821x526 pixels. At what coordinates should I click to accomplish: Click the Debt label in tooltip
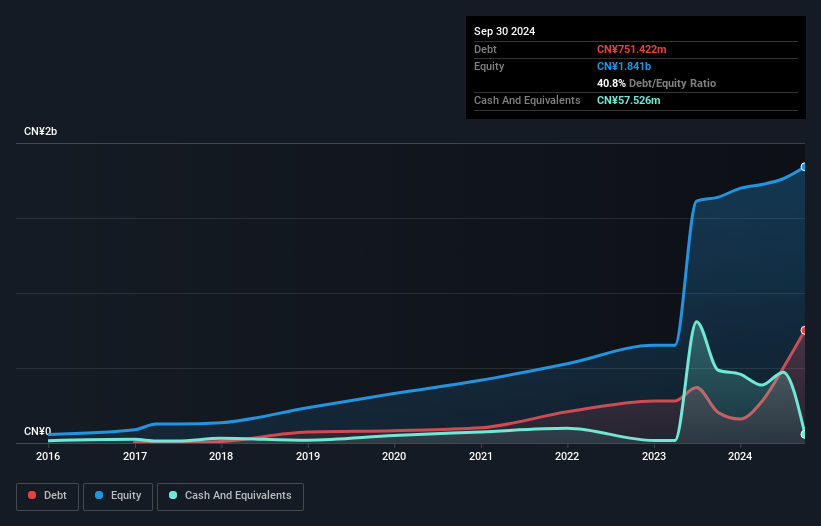(x=485, y=49)
